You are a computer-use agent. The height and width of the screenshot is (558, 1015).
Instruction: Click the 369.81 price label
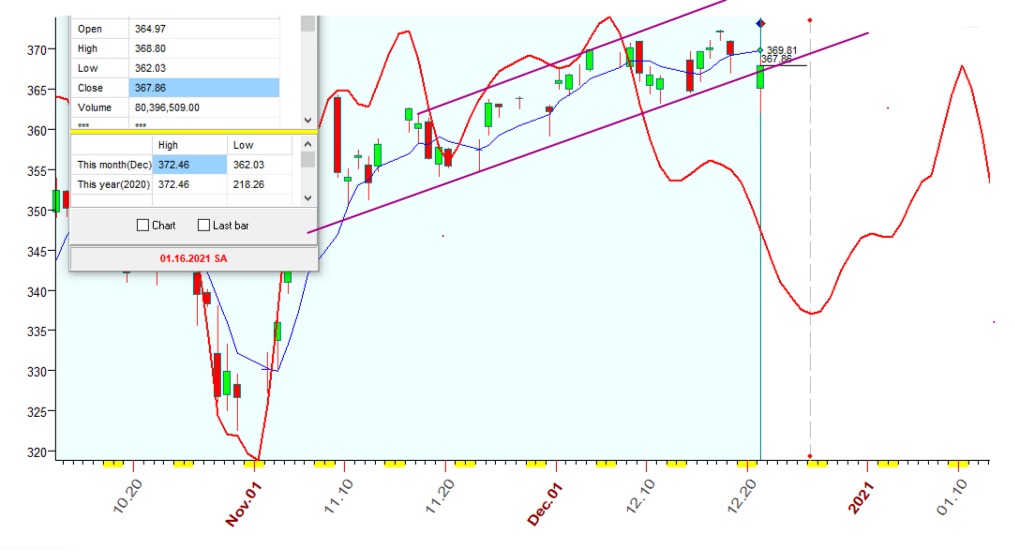tap(782, 50)
